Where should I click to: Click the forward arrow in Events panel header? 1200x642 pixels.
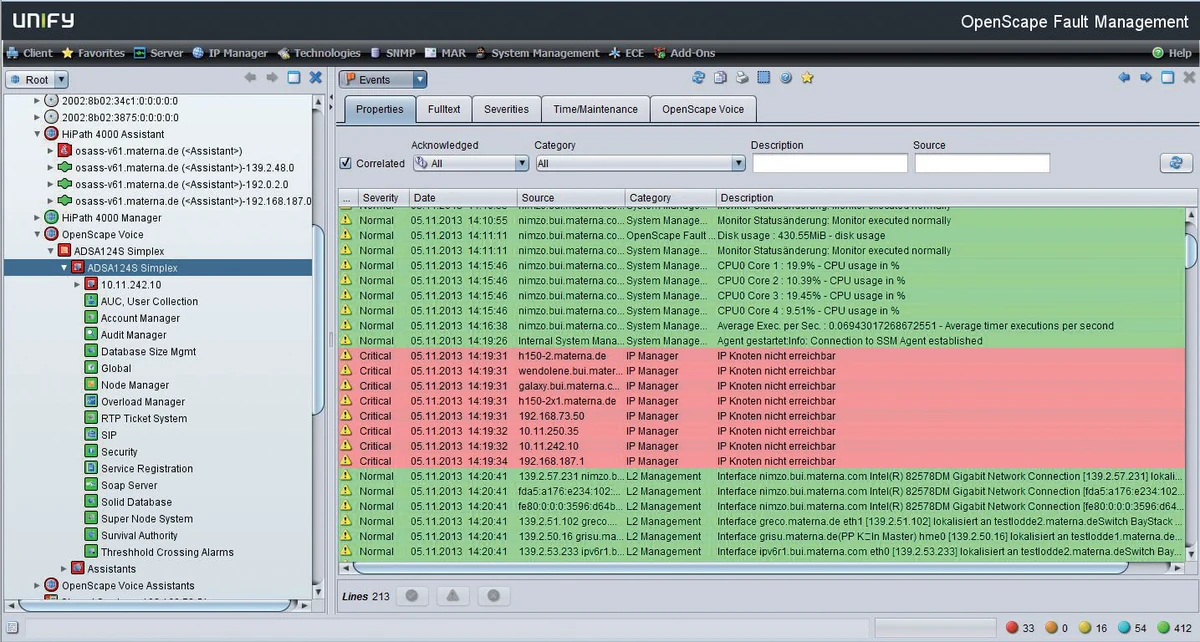tap(1146, 78)
